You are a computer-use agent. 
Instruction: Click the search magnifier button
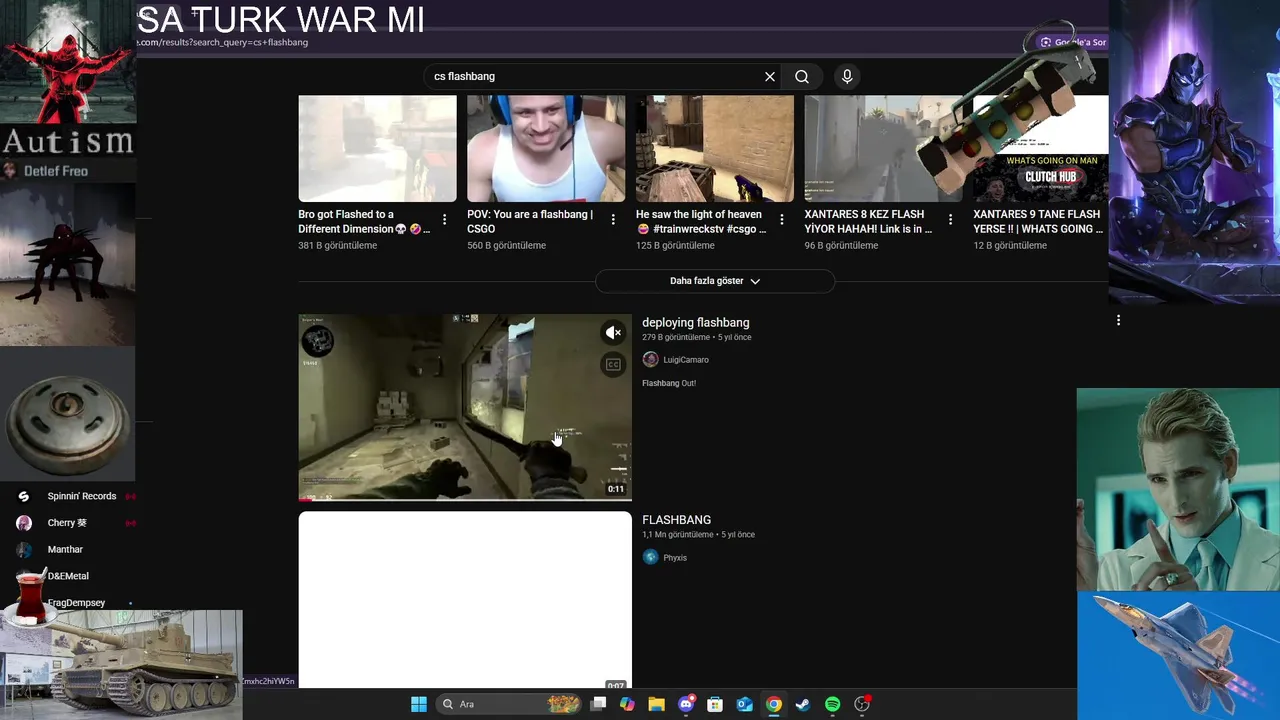click(x=802, y=77)
